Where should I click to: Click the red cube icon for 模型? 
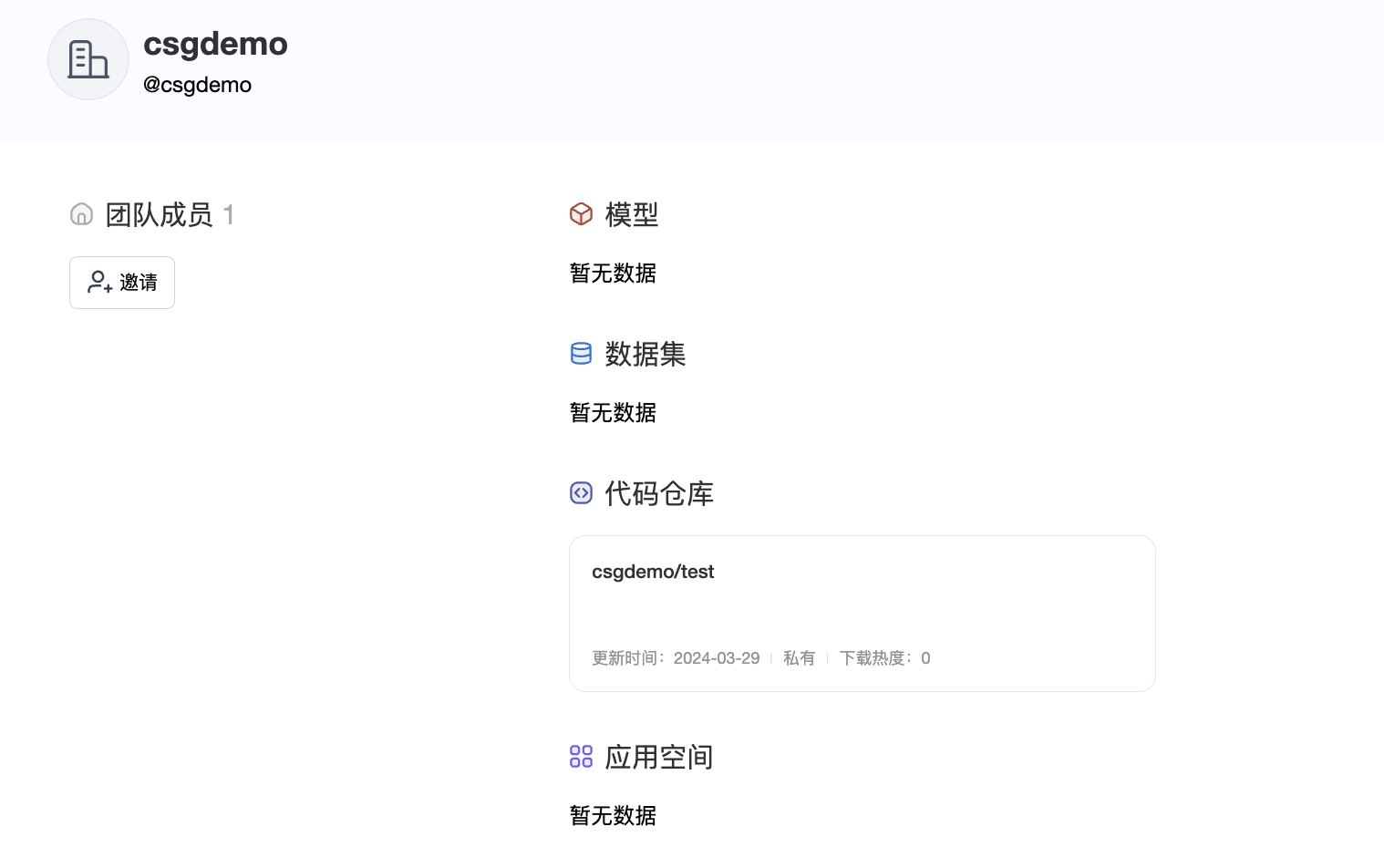[x=581, y=214]
